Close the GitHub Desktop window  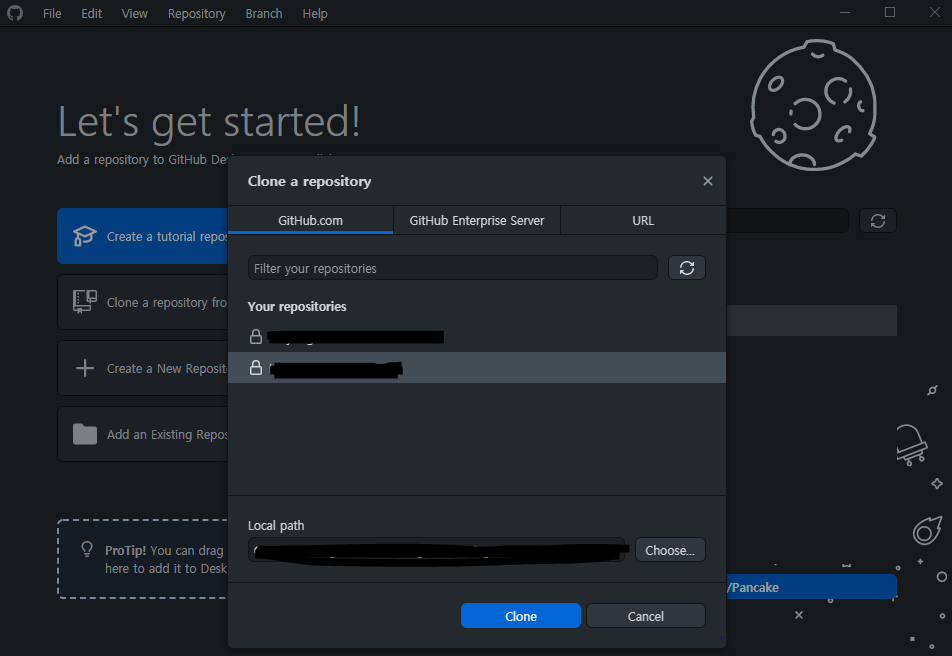(934, 13)
